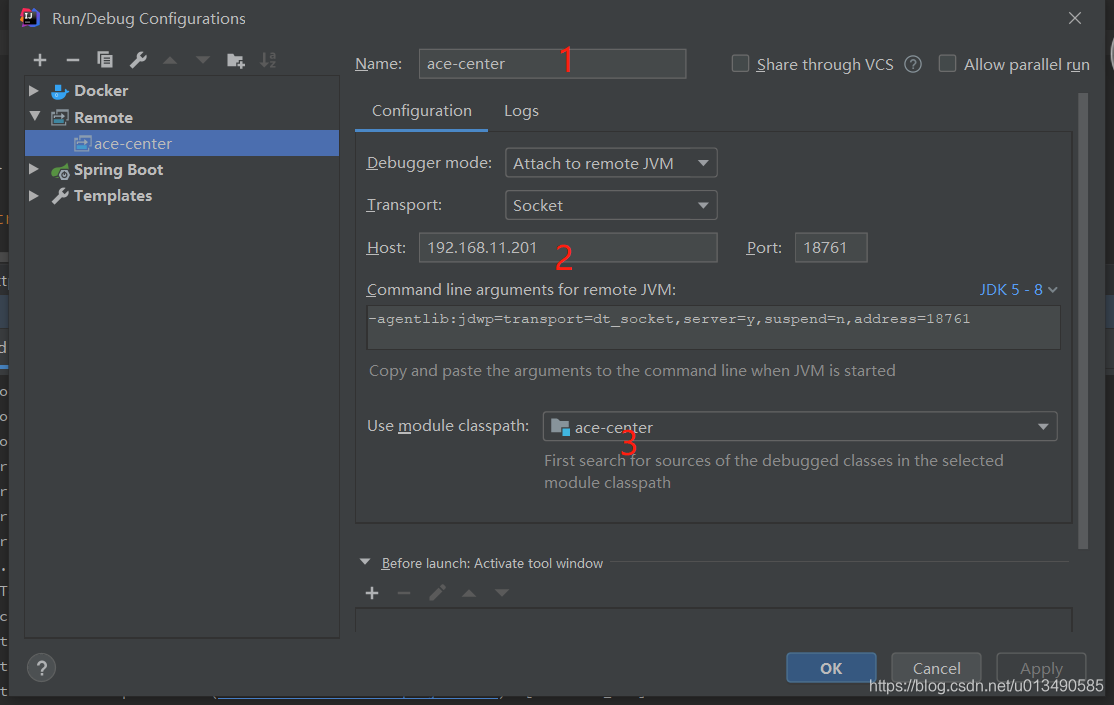
Task: Click the OK button
Action: 831,668
